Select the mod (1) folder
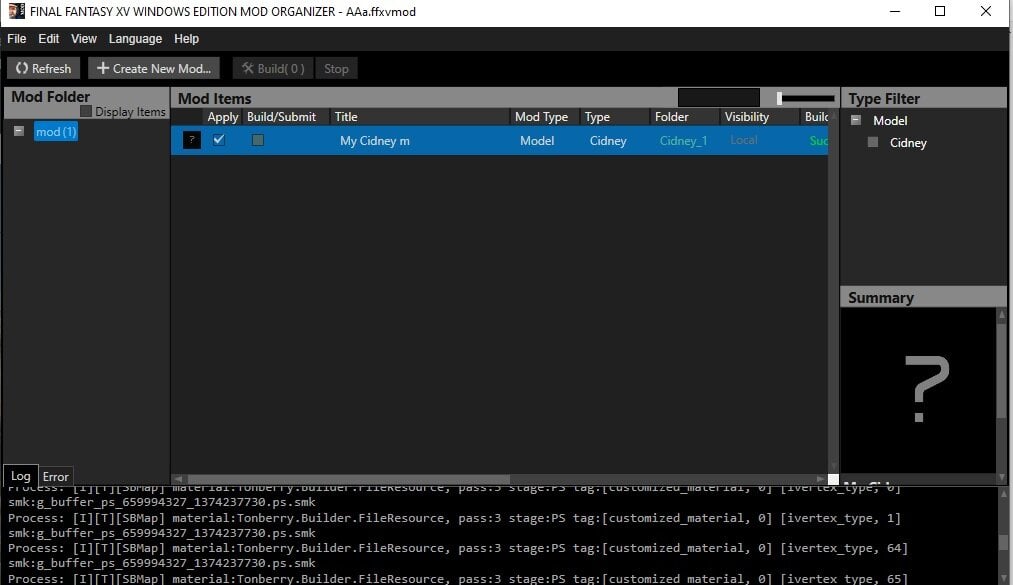This screenshot has width=1013, height=585. pos(56,132)
